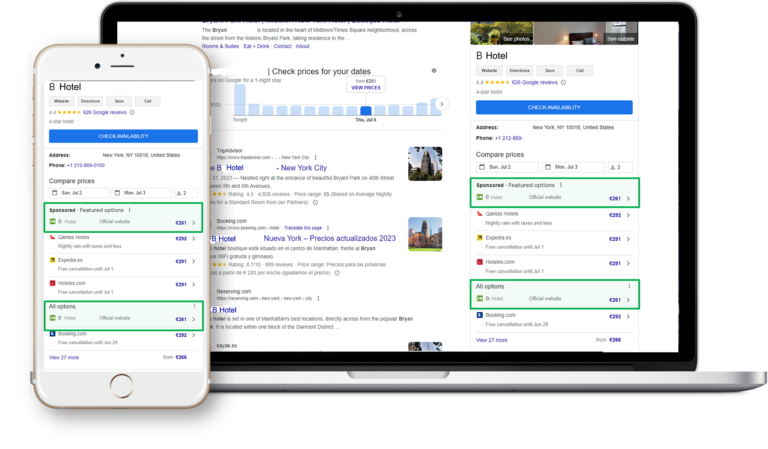This screenshot has height=449, width=768.
Task: Open check-out date Mon, Jul 3 on laptop
Action: [573, 167]
